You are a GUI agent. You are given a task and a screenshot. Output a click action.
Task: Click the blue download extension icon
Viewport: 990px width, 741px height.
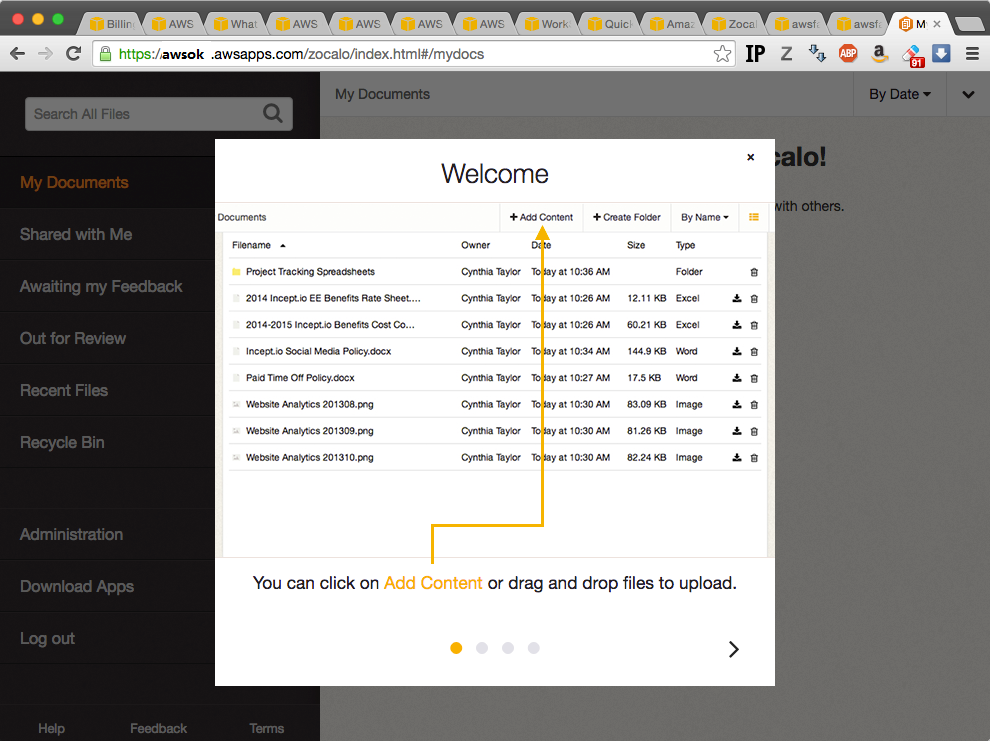pos(941,54)
